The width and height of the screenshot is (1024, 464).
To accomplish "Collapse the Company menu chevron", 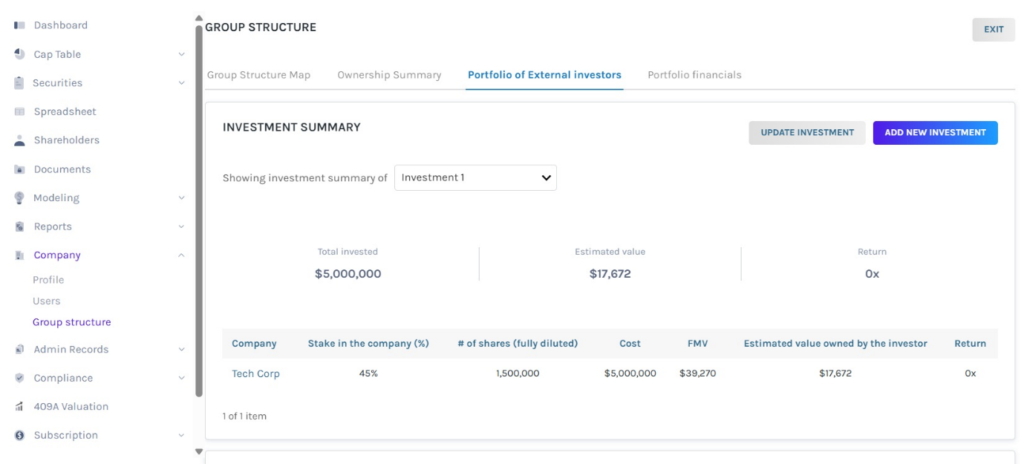I will tap(182, 255).
